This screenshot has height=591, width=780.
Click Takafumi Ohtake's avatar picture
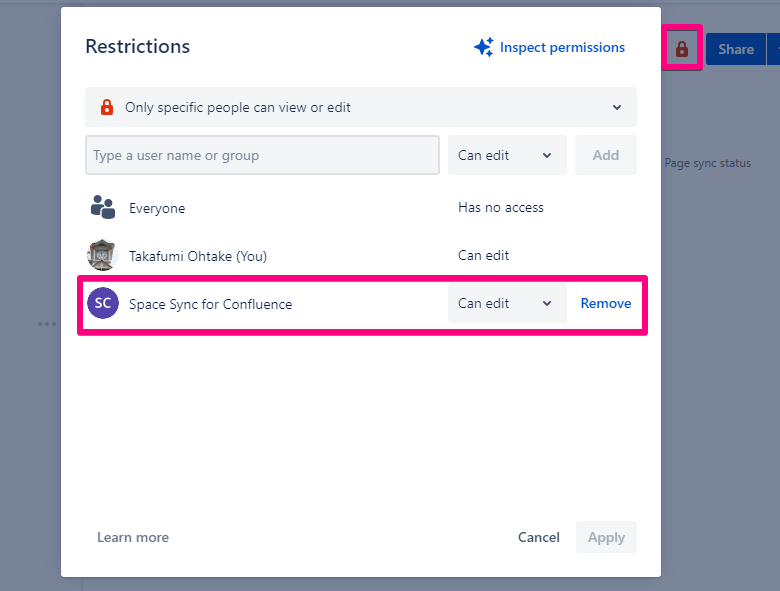pyautogui.click(x=103, y=255)
